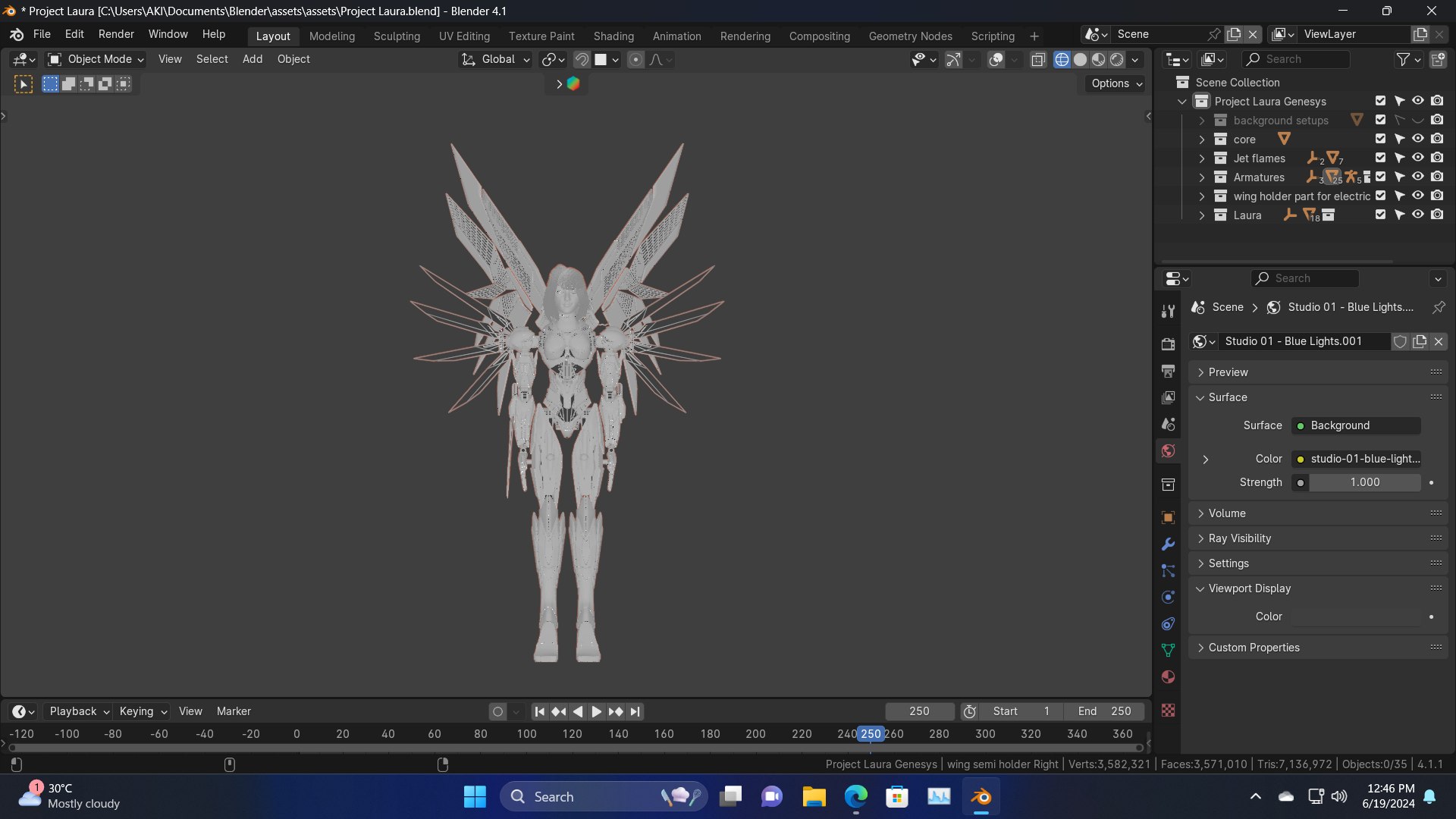Open the Object Mode dropdown

pyautogui.click(x=96, y=59)
